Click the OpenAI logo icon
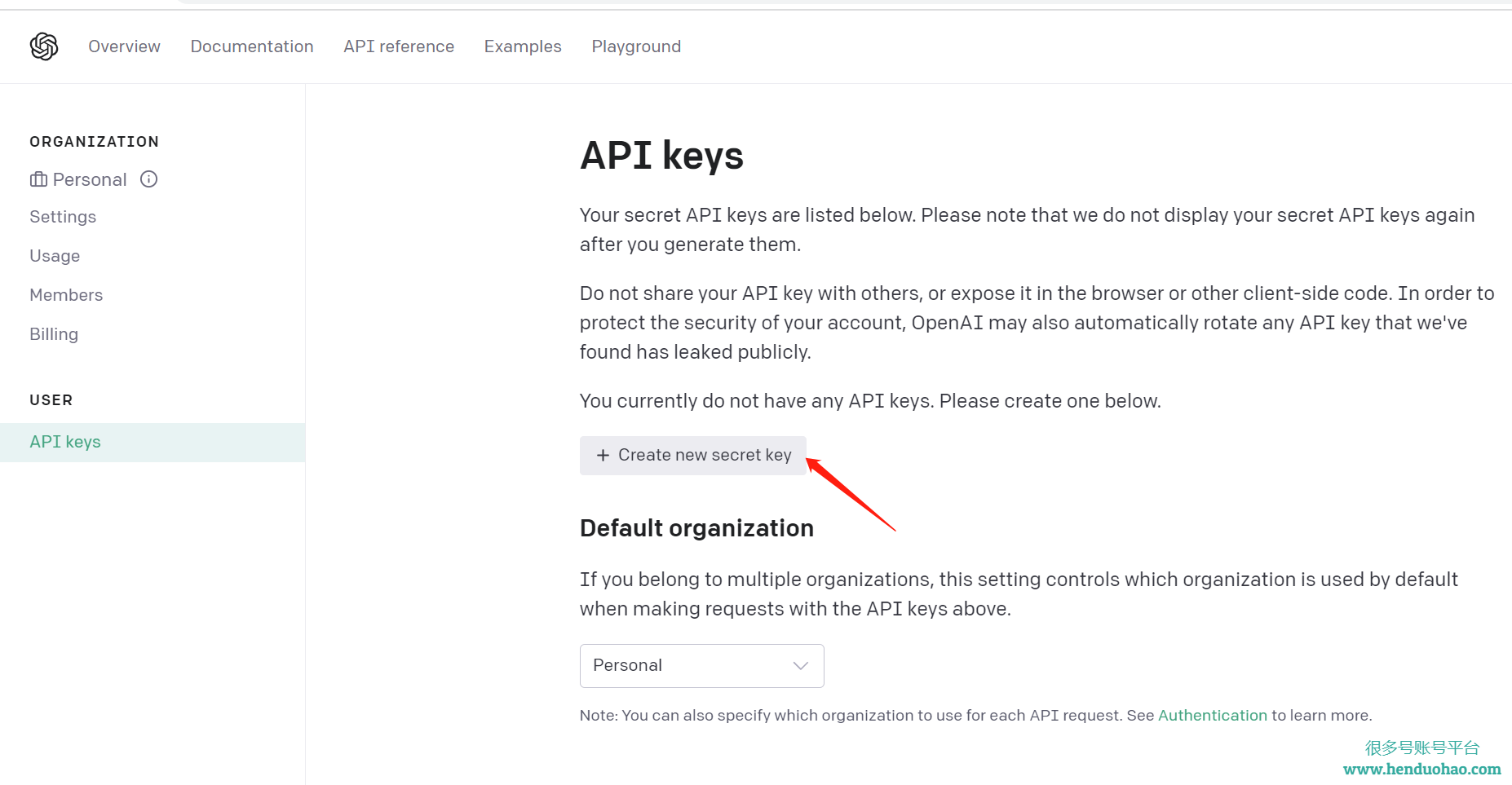 (x=44, y=46)
